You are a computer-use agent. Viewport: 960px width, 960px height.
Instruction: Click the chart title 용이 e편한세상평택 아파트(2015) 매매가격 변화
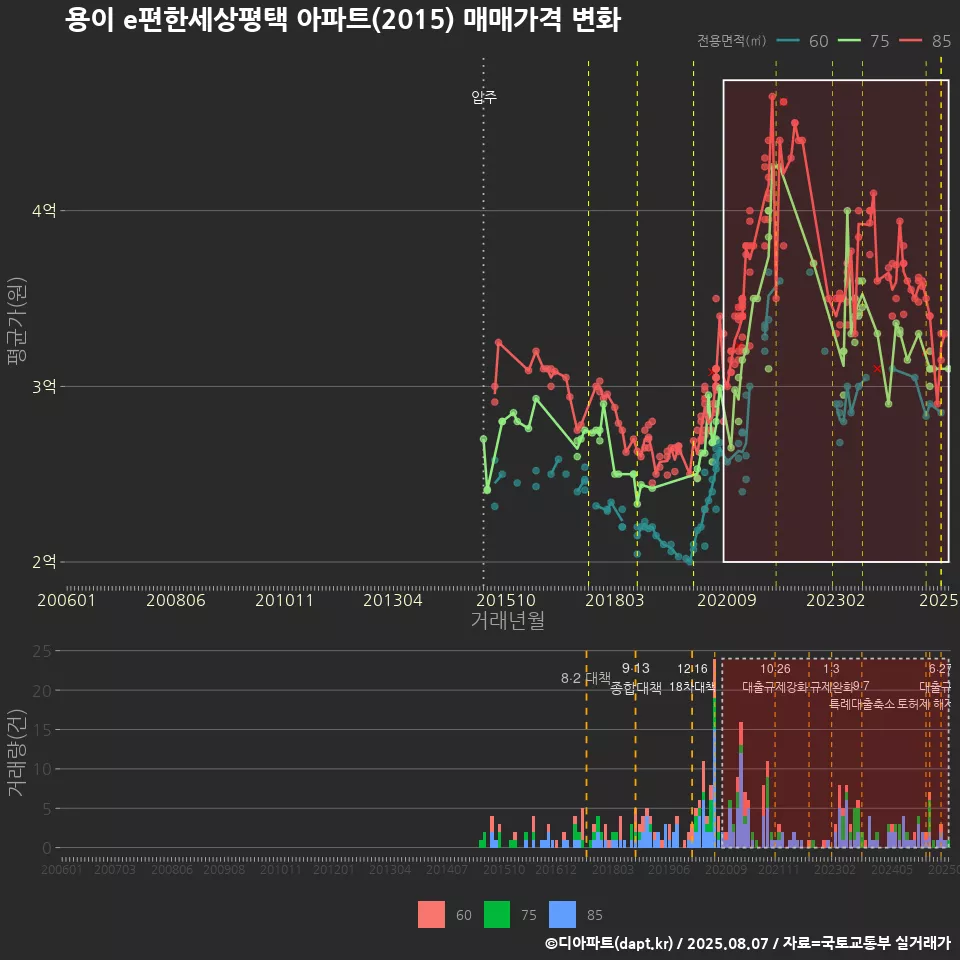pos(343,20)
